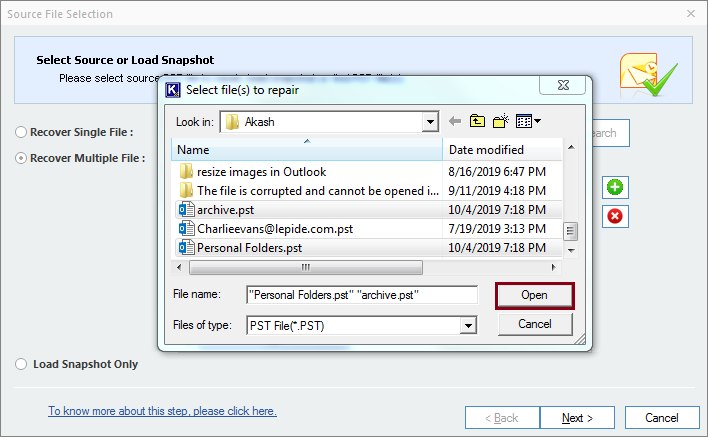Click the Open button
This screenshot has height=437, width=708.
[535, 296]
